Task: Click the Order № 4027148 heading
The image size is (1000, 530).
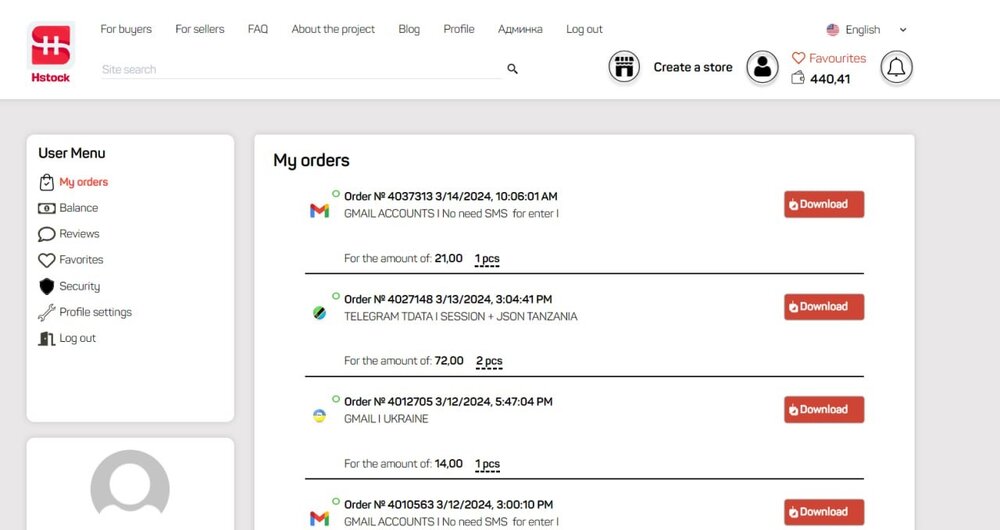Action: pyautogui.click(x=448, y=299)
